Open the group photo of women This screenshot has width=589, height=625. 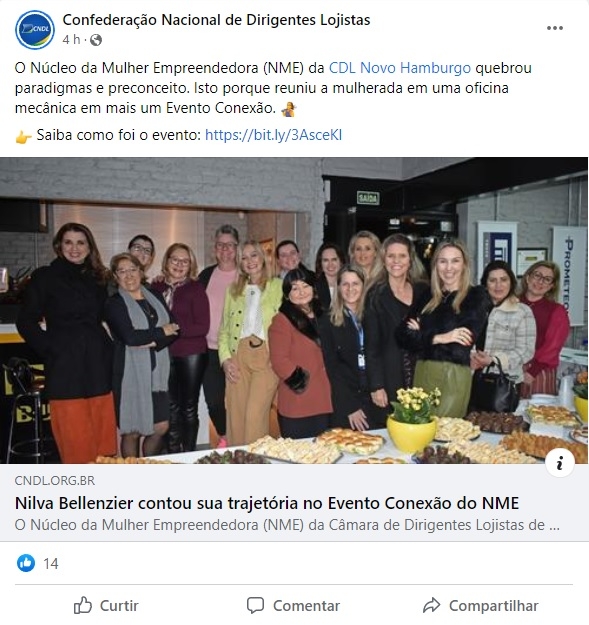tap(294, 310)
